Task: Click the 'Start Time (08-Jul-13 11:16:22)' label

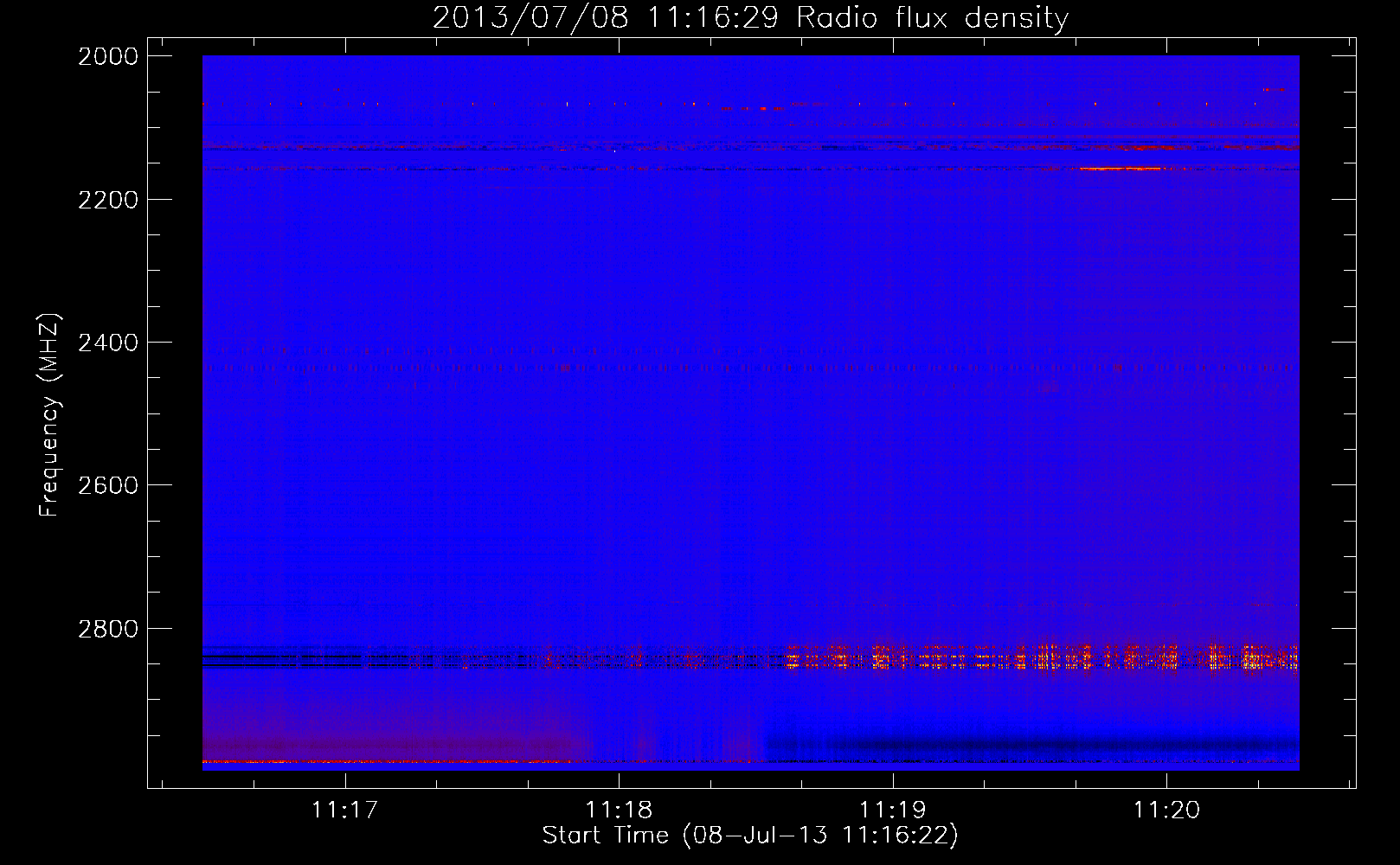Action: (750, 836)
